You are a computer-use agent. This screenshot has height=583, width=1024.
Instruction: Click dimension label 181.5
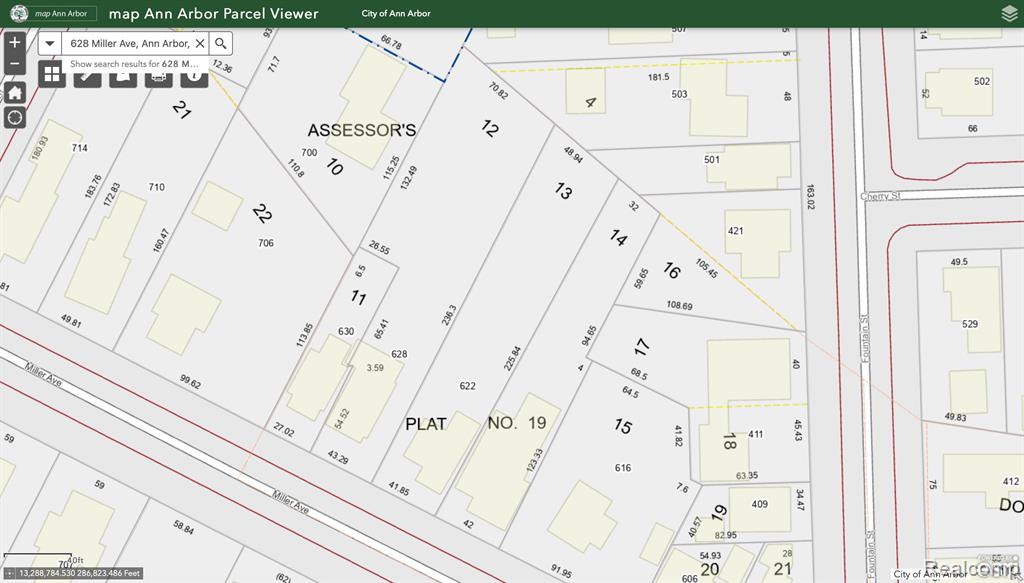658,77
